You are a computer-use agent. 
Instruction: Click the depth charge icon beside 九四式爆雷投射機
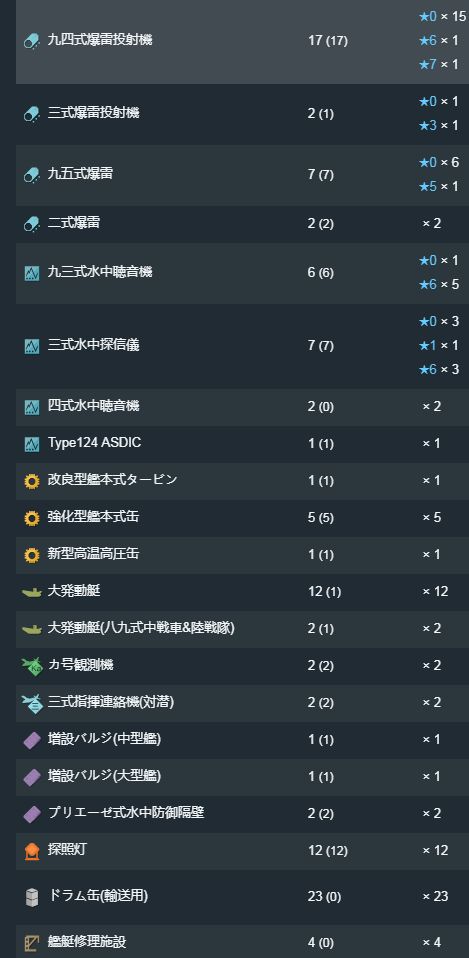(32, 41)
